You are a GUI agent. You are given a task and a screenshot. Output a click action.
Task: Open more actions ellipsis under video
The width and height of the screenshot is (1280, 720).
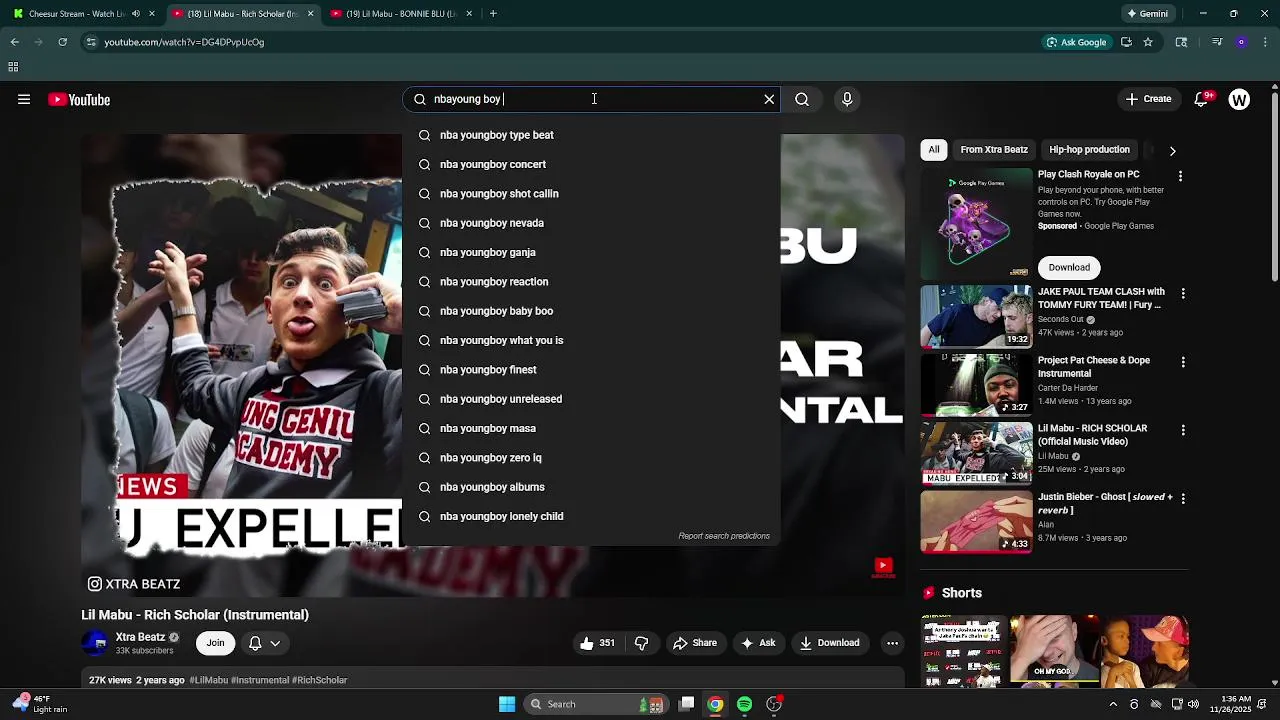coord(892,643)
